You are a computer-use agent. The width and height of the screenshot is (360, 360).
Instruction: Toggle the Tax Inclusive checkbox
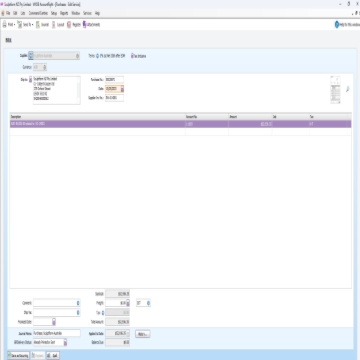pyautogui.click(x=132, y=56)
